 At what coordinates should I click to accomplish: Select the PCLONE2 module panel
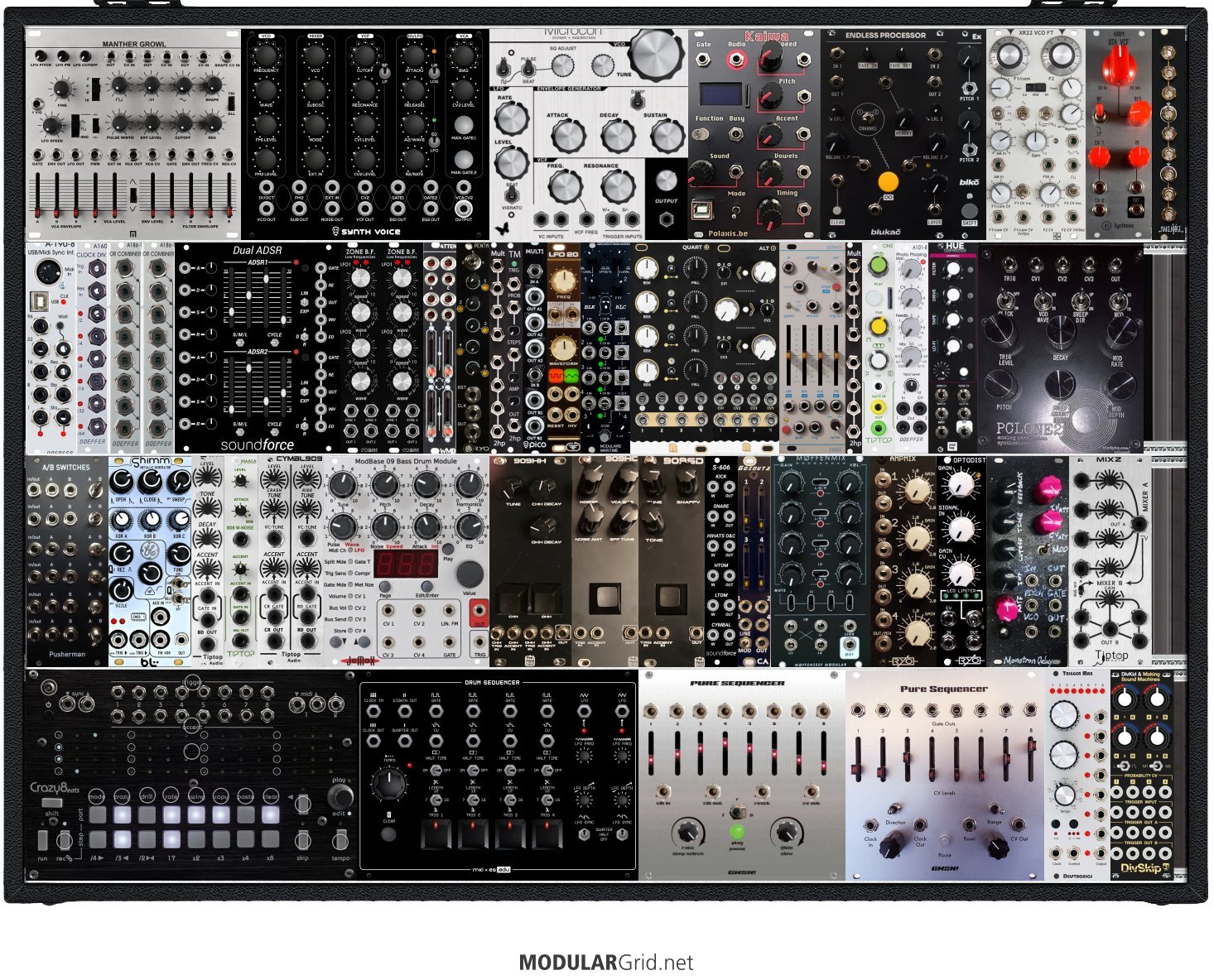1062,348
